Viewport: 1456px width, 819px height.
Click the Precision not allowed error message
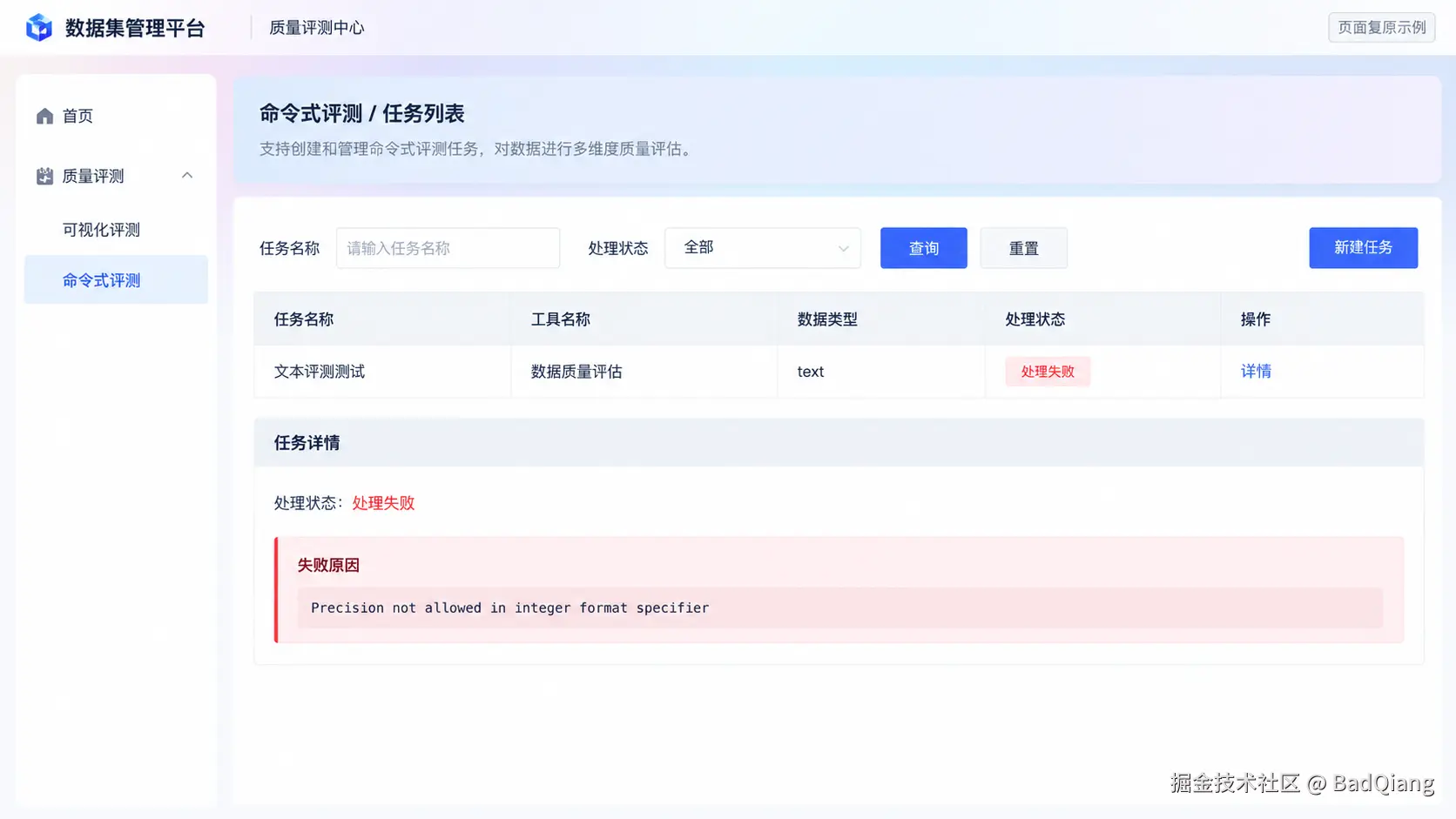click(510, 608)
